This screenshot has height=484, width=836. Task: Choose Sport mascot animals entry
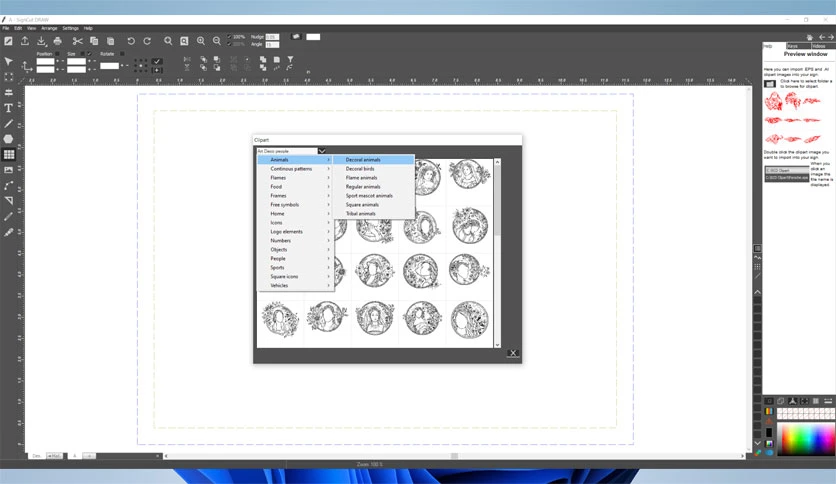pos(374,196)
